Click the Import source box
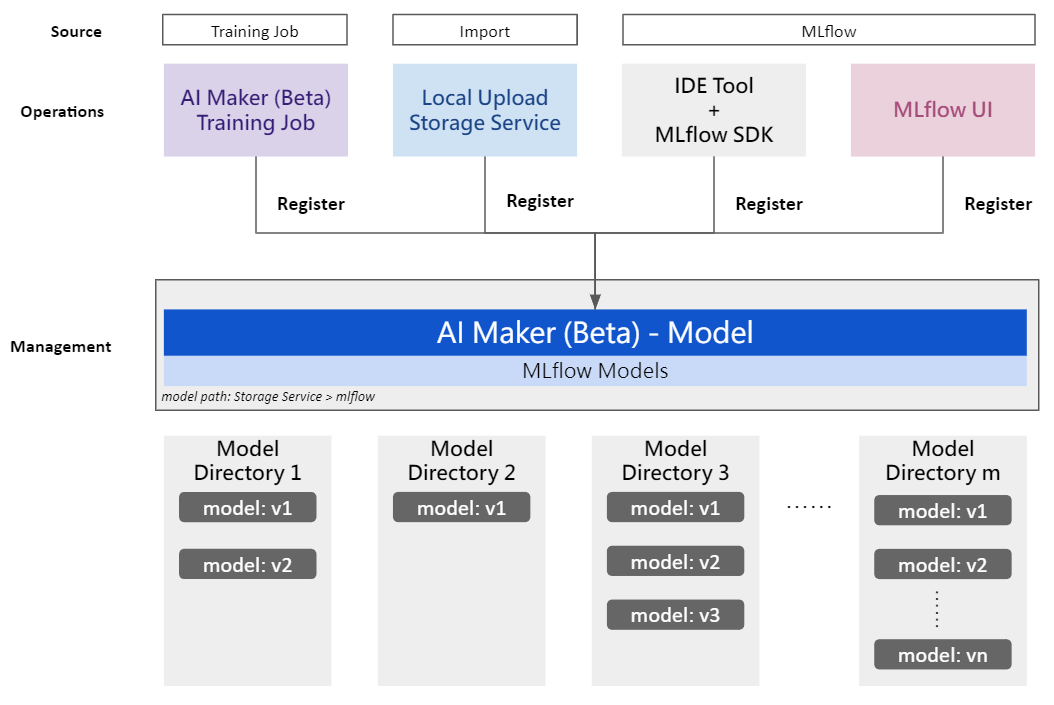 point(485,30)
